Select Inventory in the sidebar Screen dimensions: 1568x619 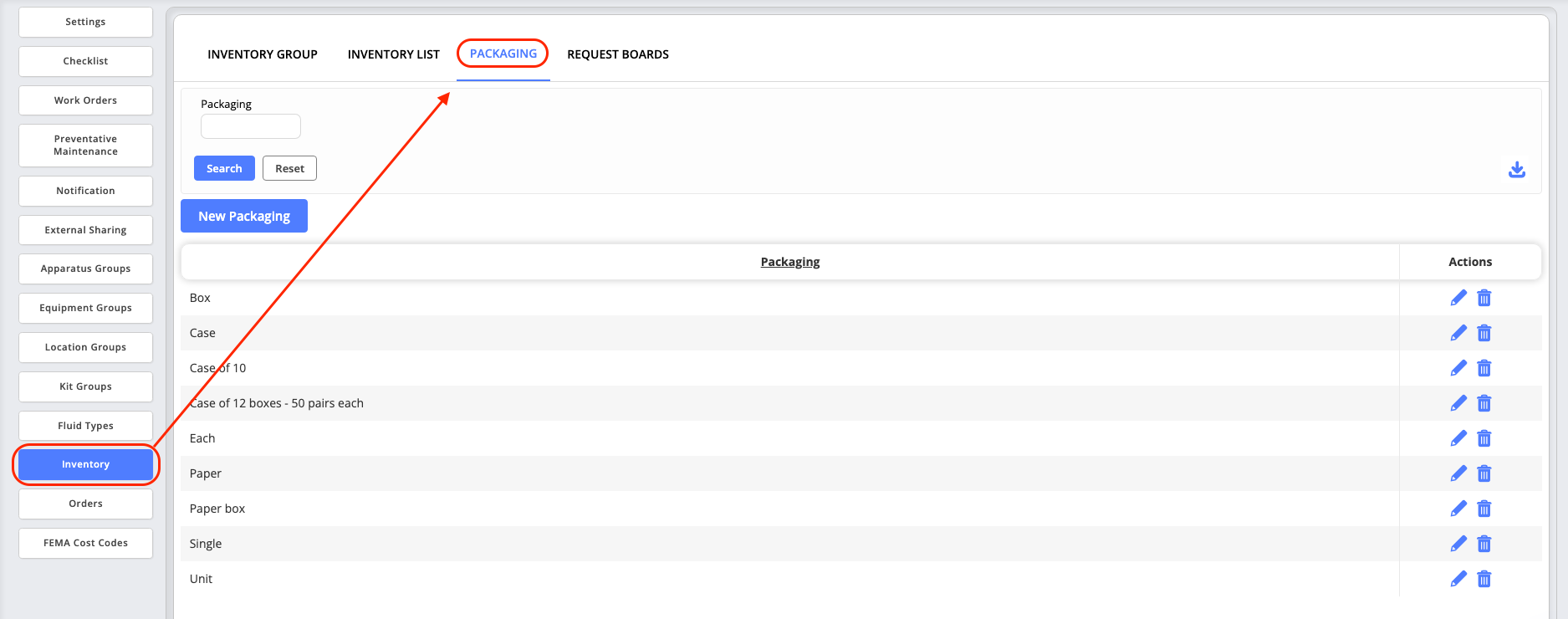(x=85, y=464)
